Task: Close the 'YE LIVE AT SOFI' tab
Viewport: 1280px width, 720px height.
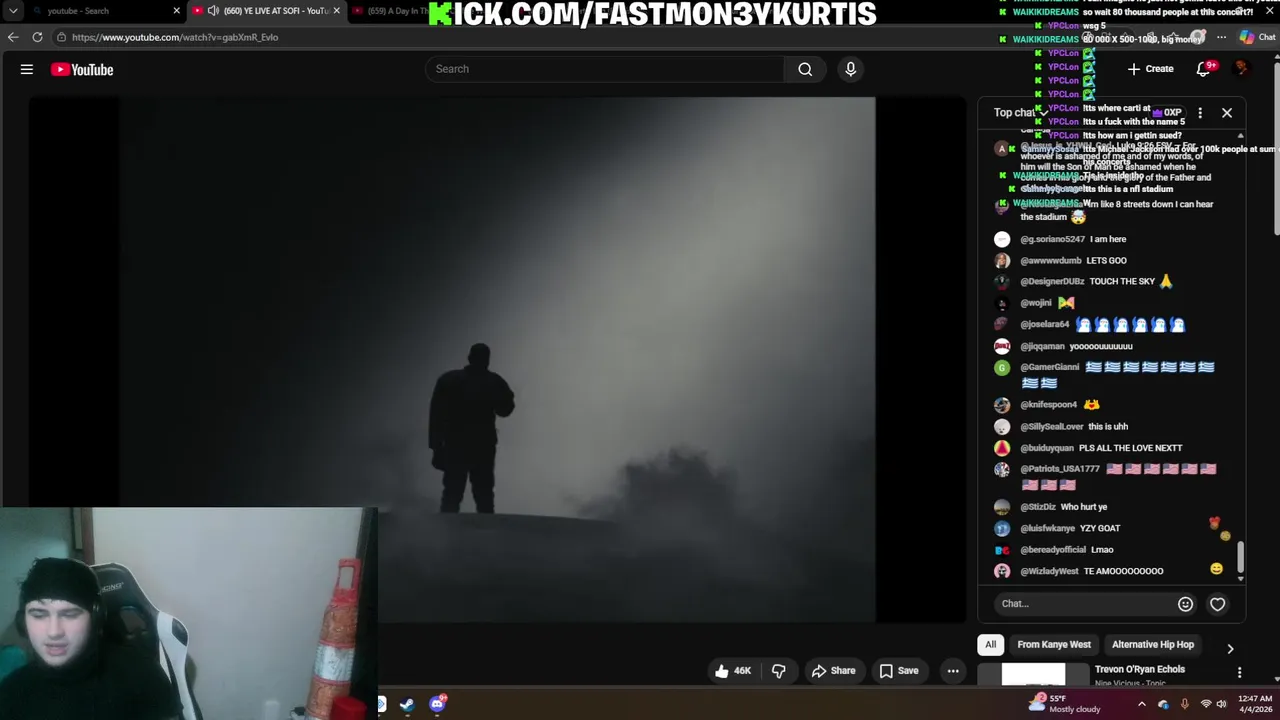Action: pos(337,11)
